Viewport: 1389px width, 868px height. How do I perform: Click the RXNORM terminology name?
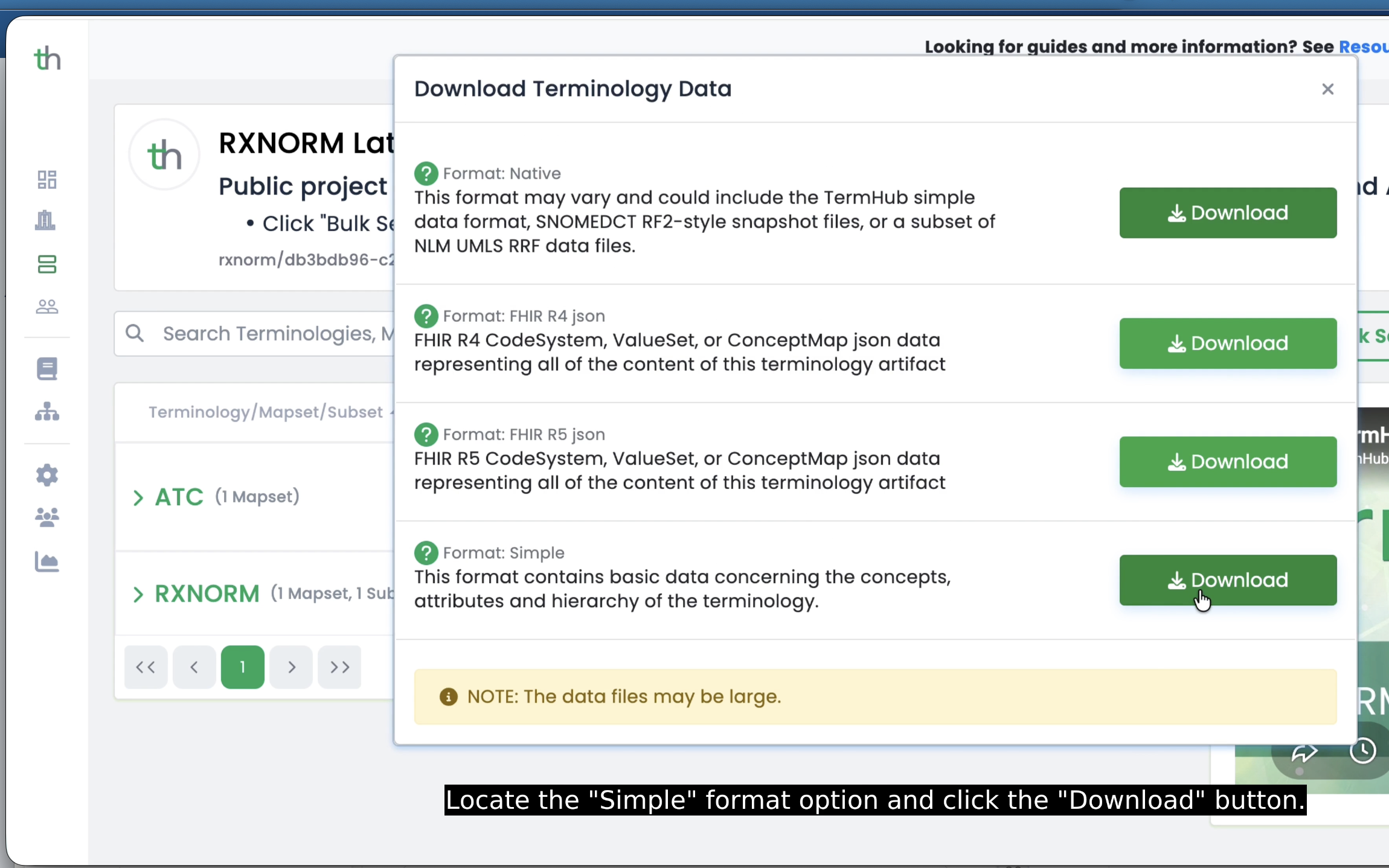click(x=207, y=593)
